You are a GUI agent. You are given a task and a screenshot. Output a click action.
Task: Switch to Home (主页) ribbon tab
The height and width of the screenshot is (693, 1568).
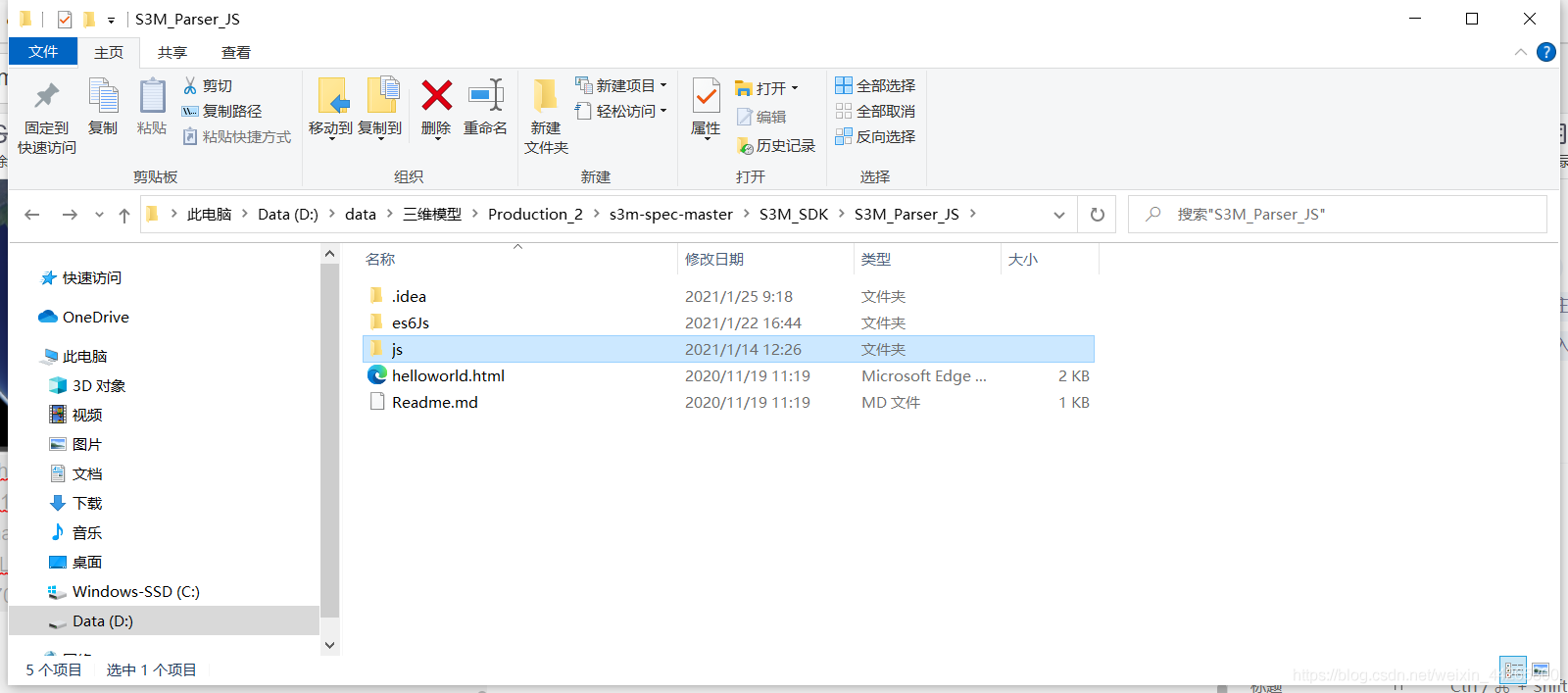(109, 53)
